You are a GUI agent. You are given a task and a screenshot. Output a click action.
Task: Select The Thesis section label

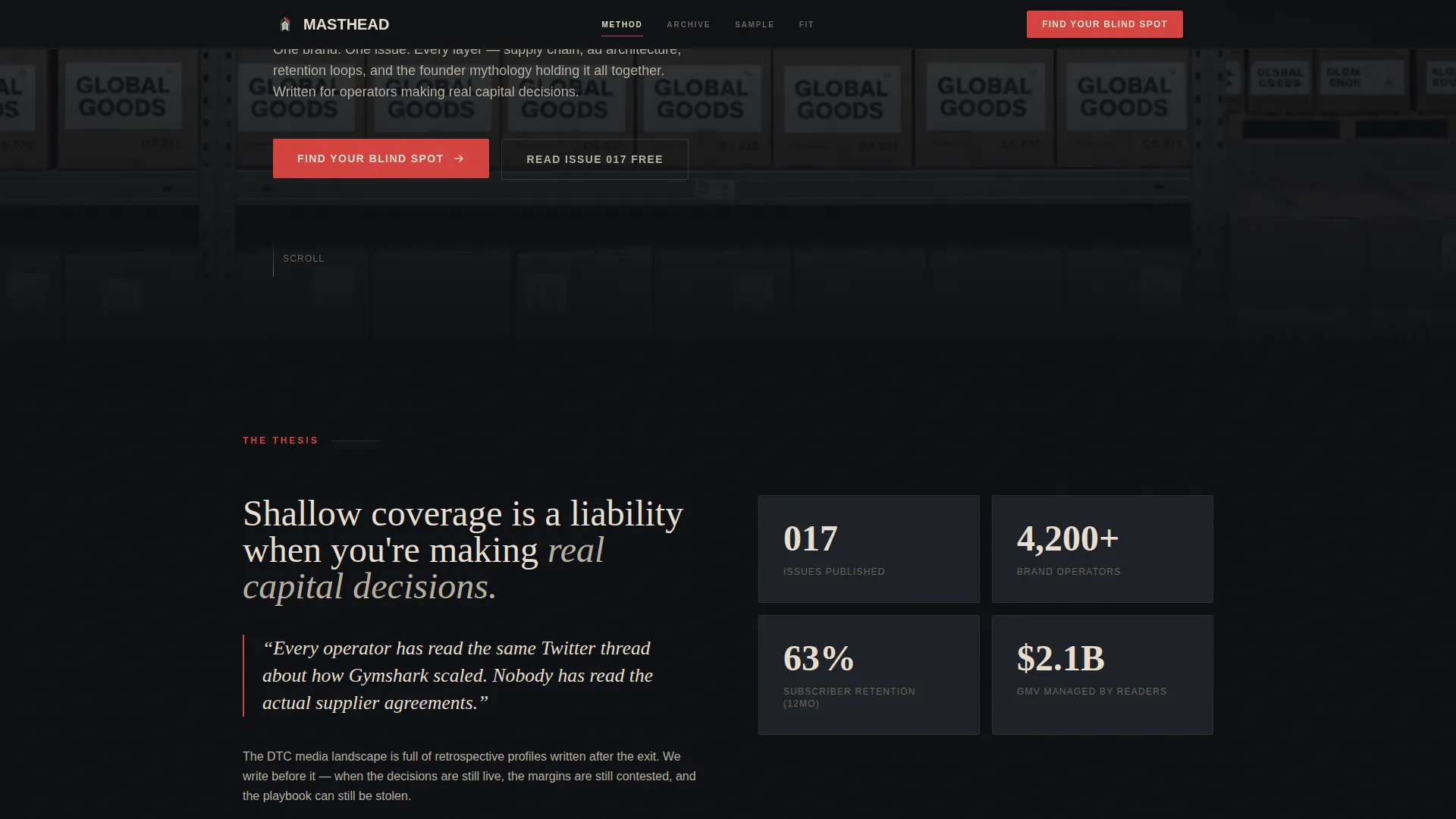point(281,441)
